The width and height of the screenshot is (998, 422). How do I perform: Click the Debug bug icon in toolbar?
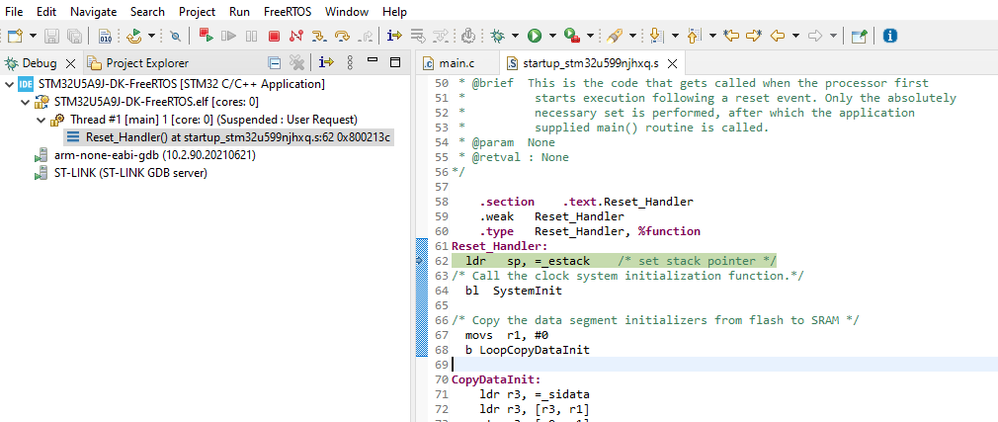click(x=498, y=36)
